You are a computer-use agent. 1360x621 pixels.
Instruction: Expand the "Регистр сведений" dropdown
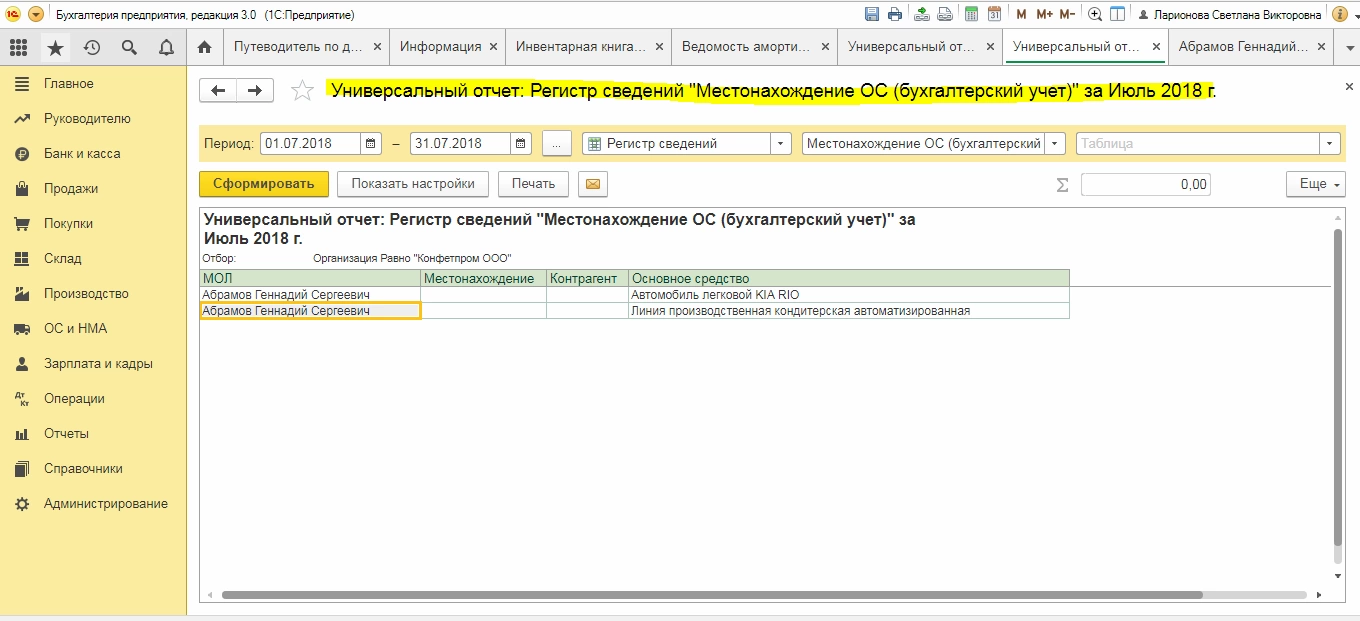click(x=781, y=143)
